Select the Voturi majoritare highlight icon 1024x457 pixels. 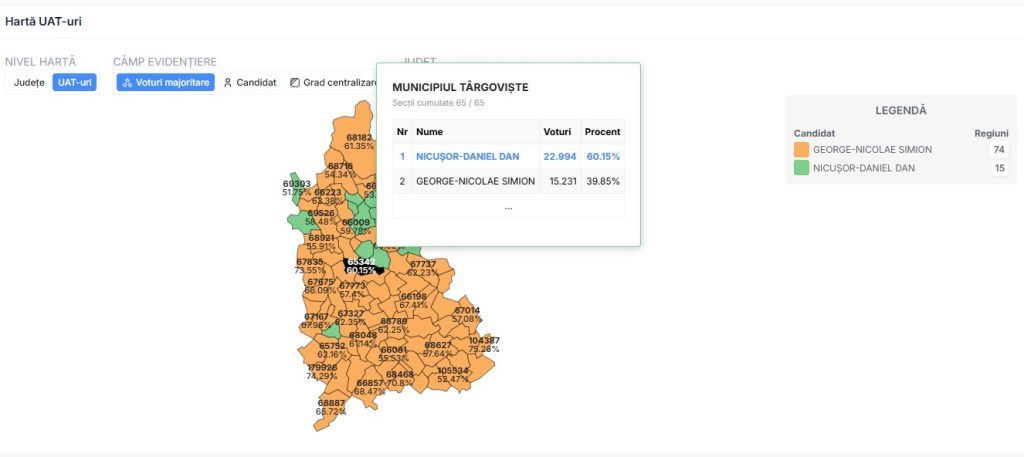coord(127,83)
